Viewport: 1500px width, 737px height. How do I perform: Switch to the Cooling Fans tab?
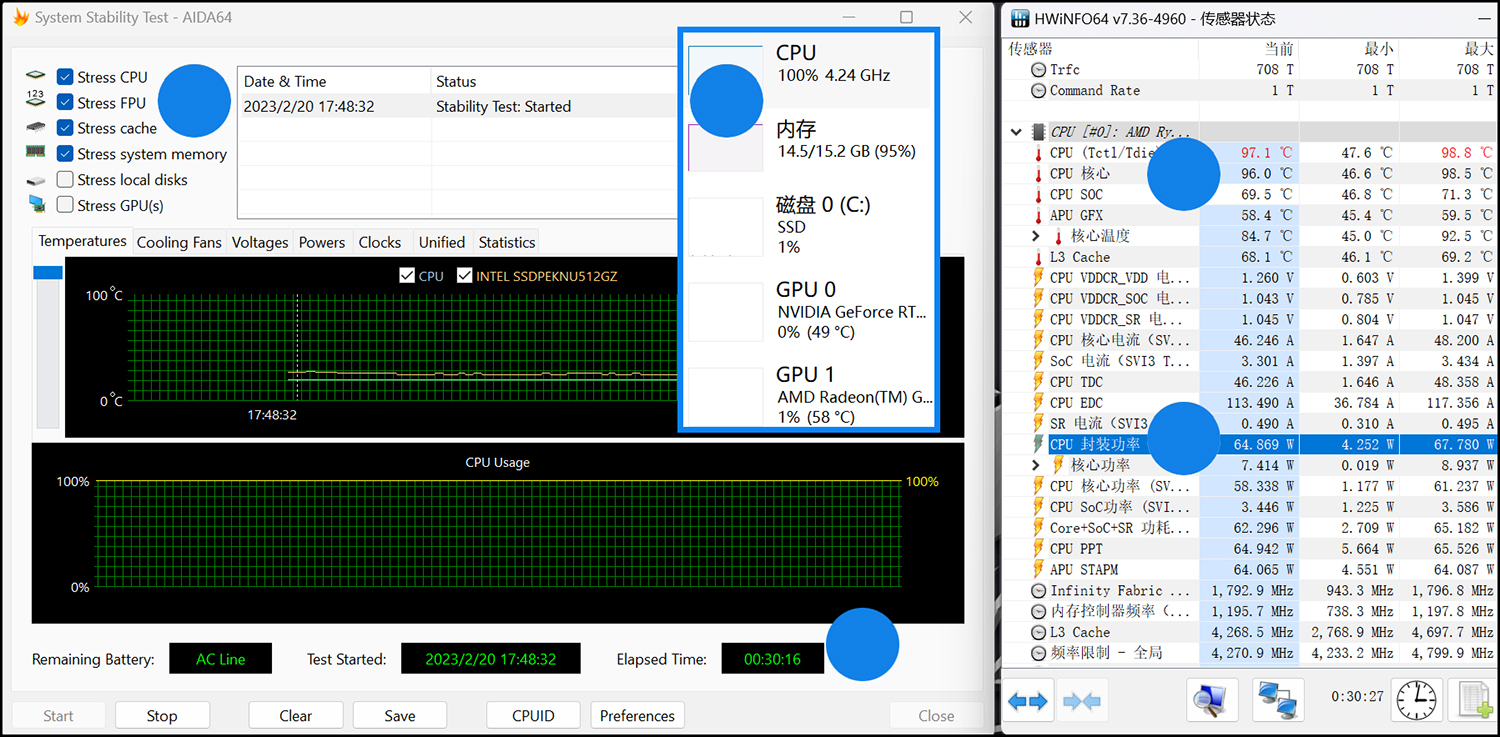point(179,242)
